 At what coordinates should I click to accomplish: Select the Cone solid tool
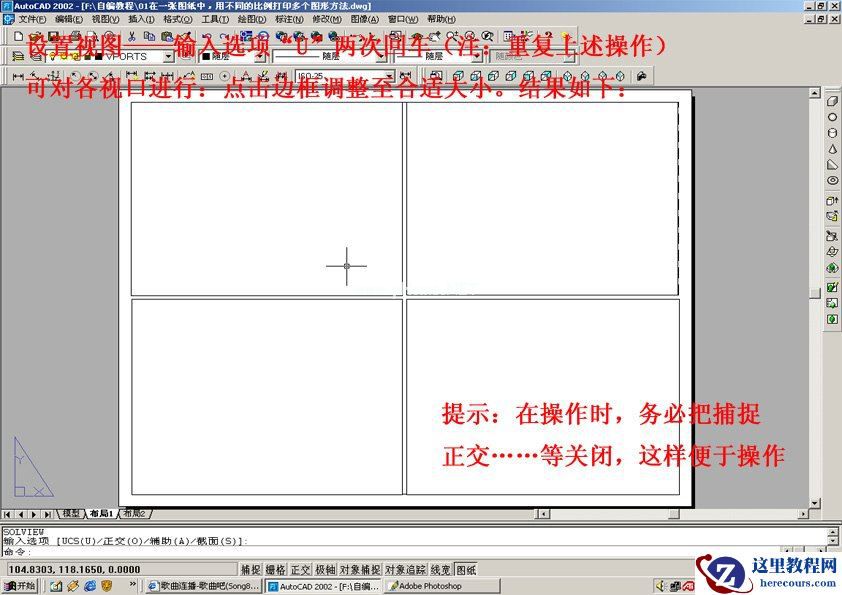click(x=832, y=149)
